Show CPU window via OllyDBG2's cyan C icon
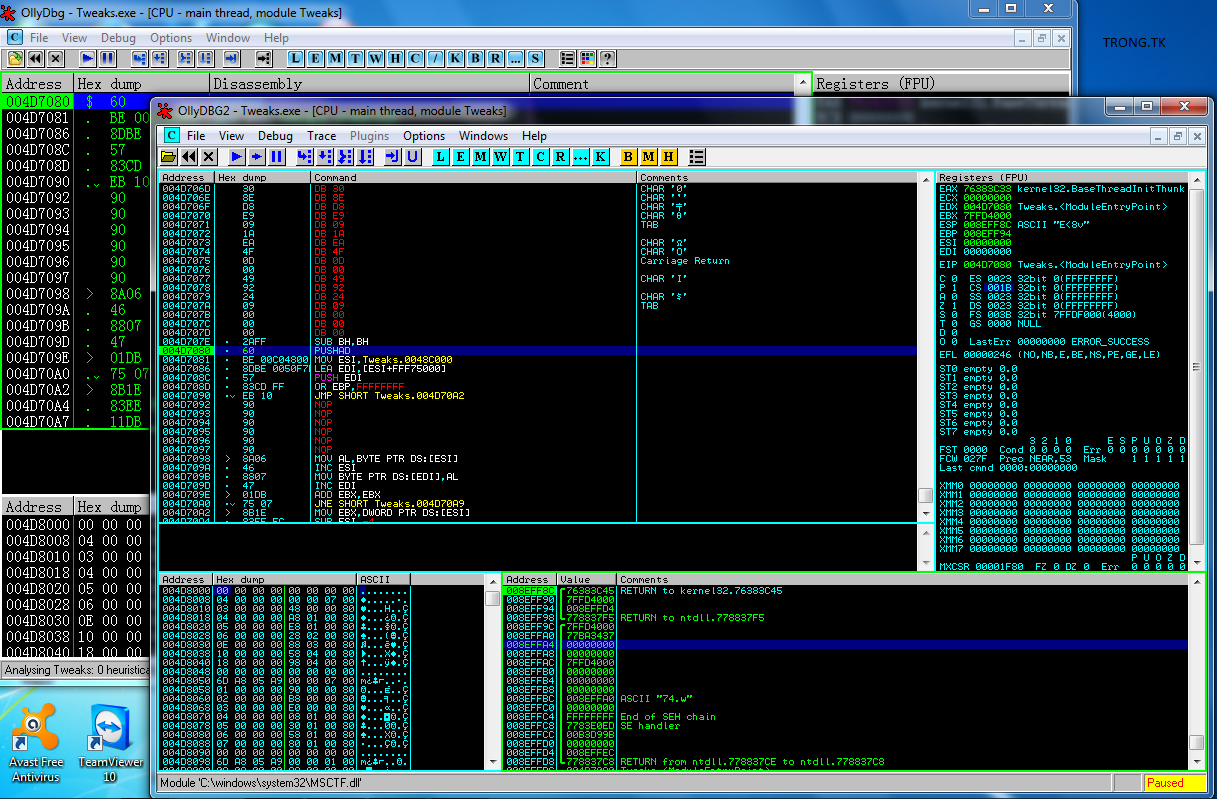The height and width of the screenshot is (799, 1217). tap(540, 157)
